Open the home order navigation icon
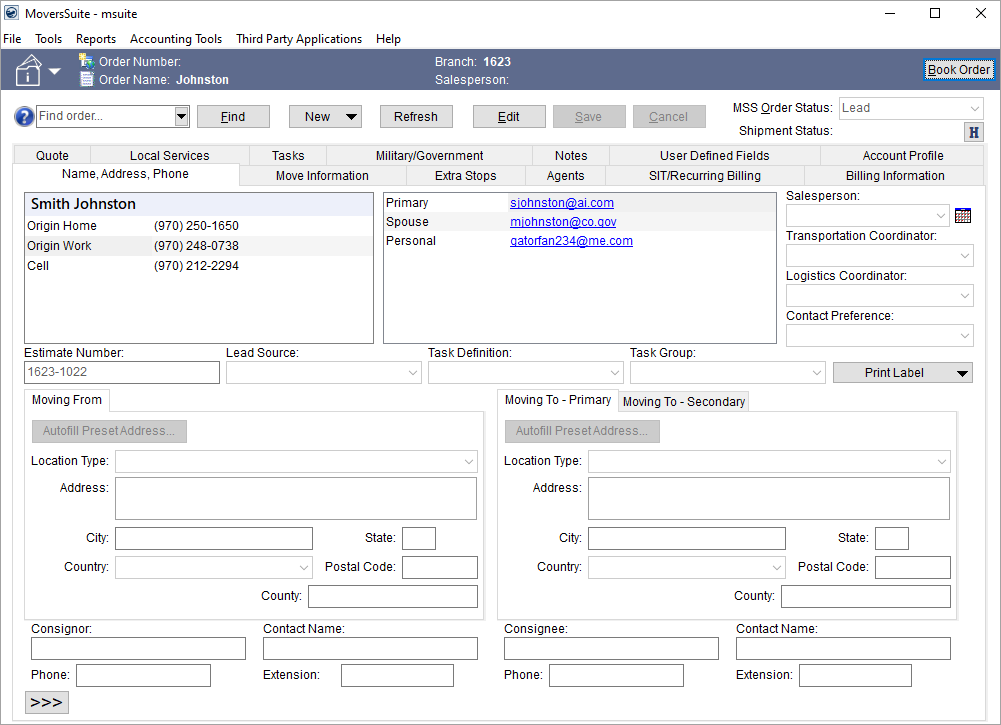Image resolution: width=1001 pixels, height=725 pixels. point(28,70)
